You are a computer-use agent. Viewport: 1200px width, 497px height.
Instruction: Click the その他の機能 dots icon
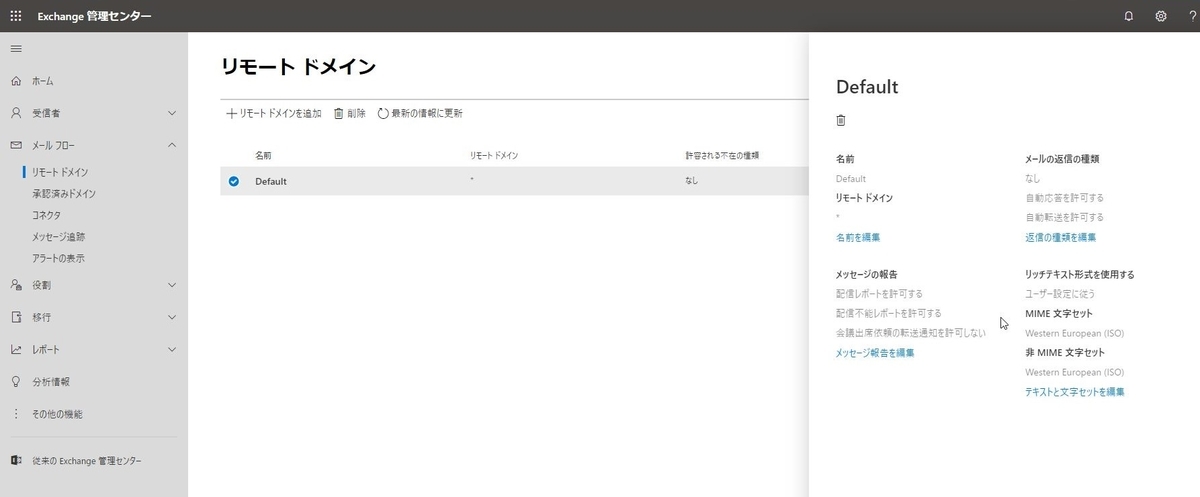coord(16,413)
